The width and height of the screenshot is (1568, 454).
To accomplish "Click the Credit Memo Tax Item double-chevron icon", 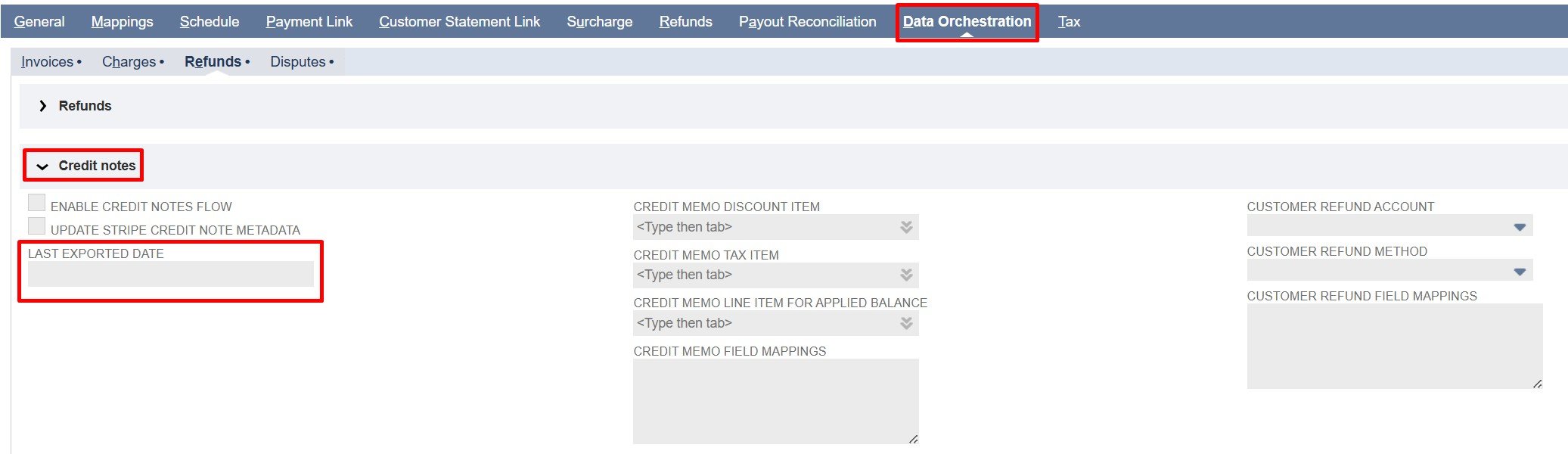I will point(905,275).
